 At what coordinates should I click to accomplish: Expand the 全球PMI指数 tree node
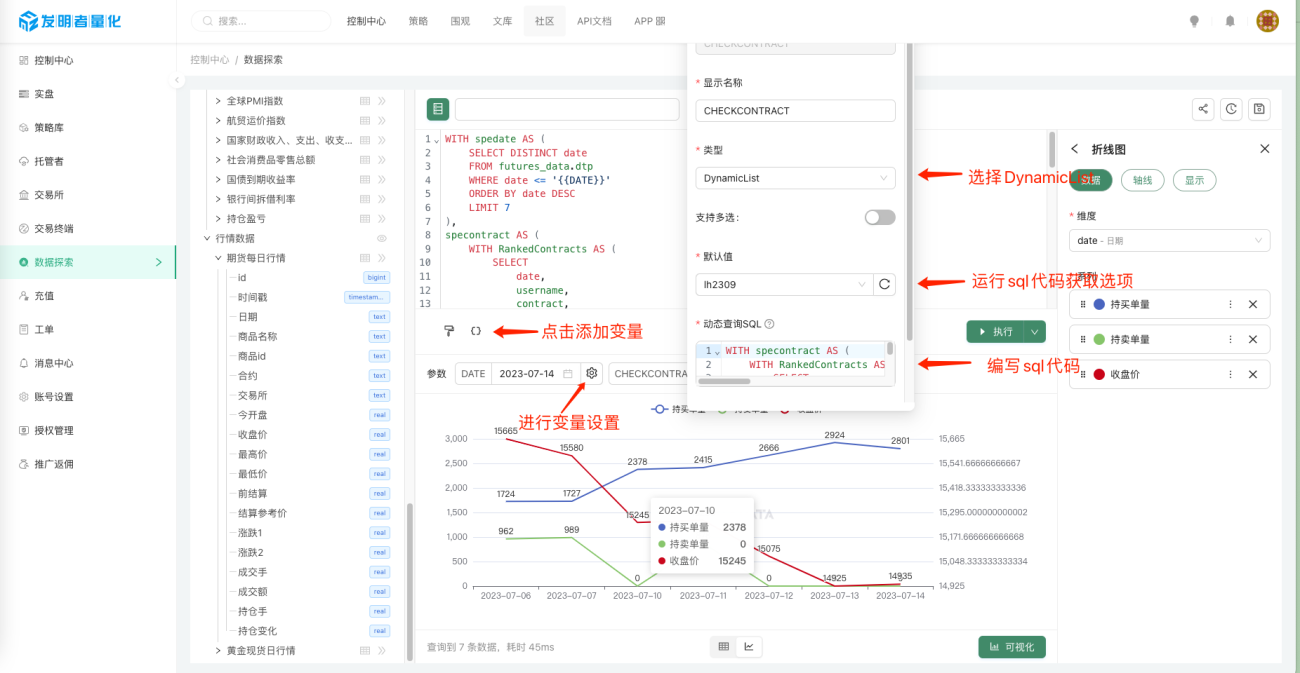tap(218, 101)
